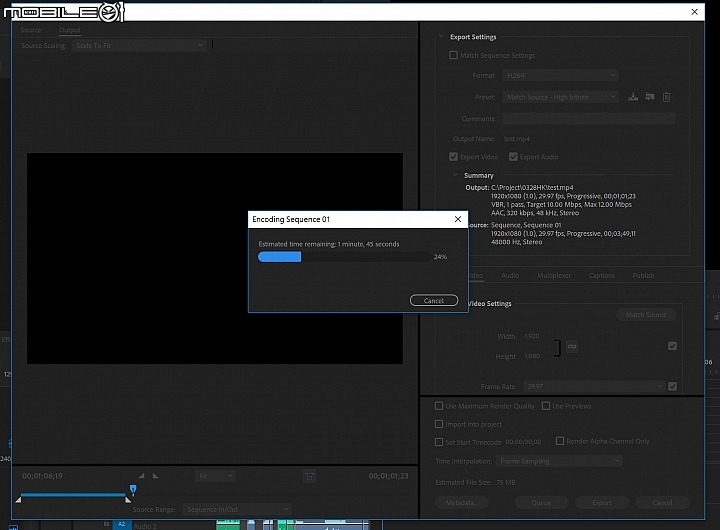720x530 pixels.
Task: Click the current timecode 00;01;06;19
Action: pos(42,476)
